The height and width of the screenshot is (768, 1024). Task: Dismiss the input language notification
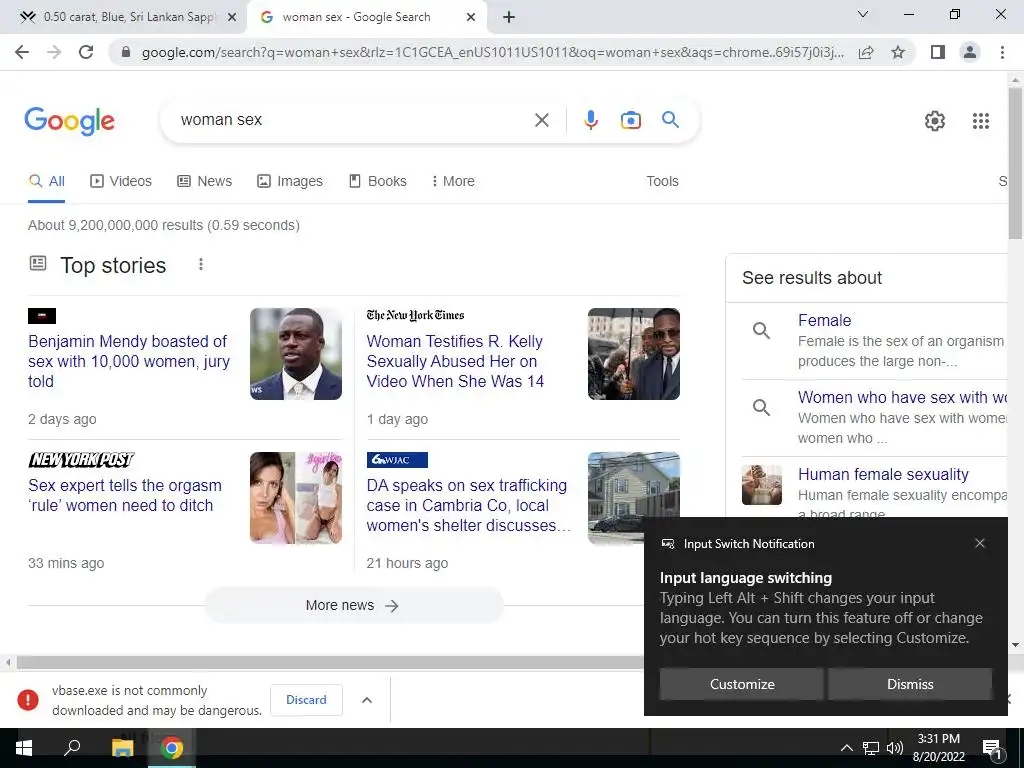tap(910, 684)
